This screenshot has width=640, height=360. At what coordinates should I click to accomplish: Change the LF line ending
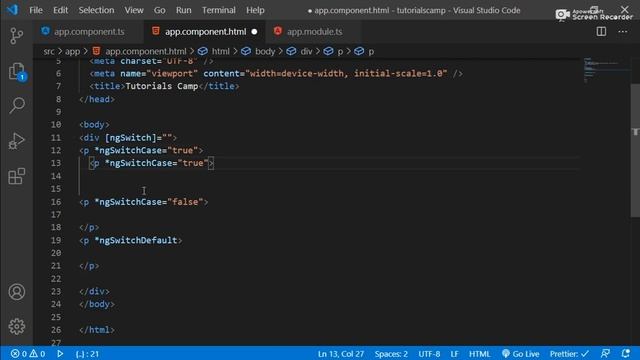(454, 353)
